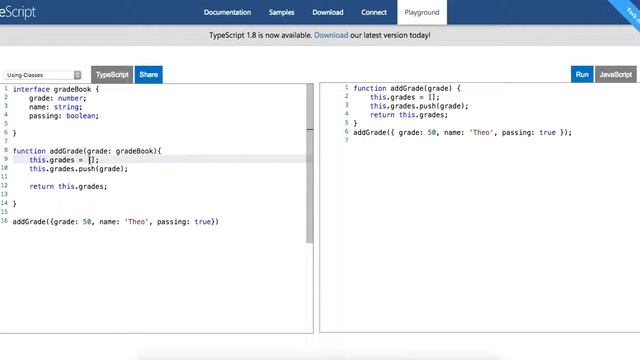
Task: Click the addGrade call in JavaScript output
Action: tap(462, 133)
